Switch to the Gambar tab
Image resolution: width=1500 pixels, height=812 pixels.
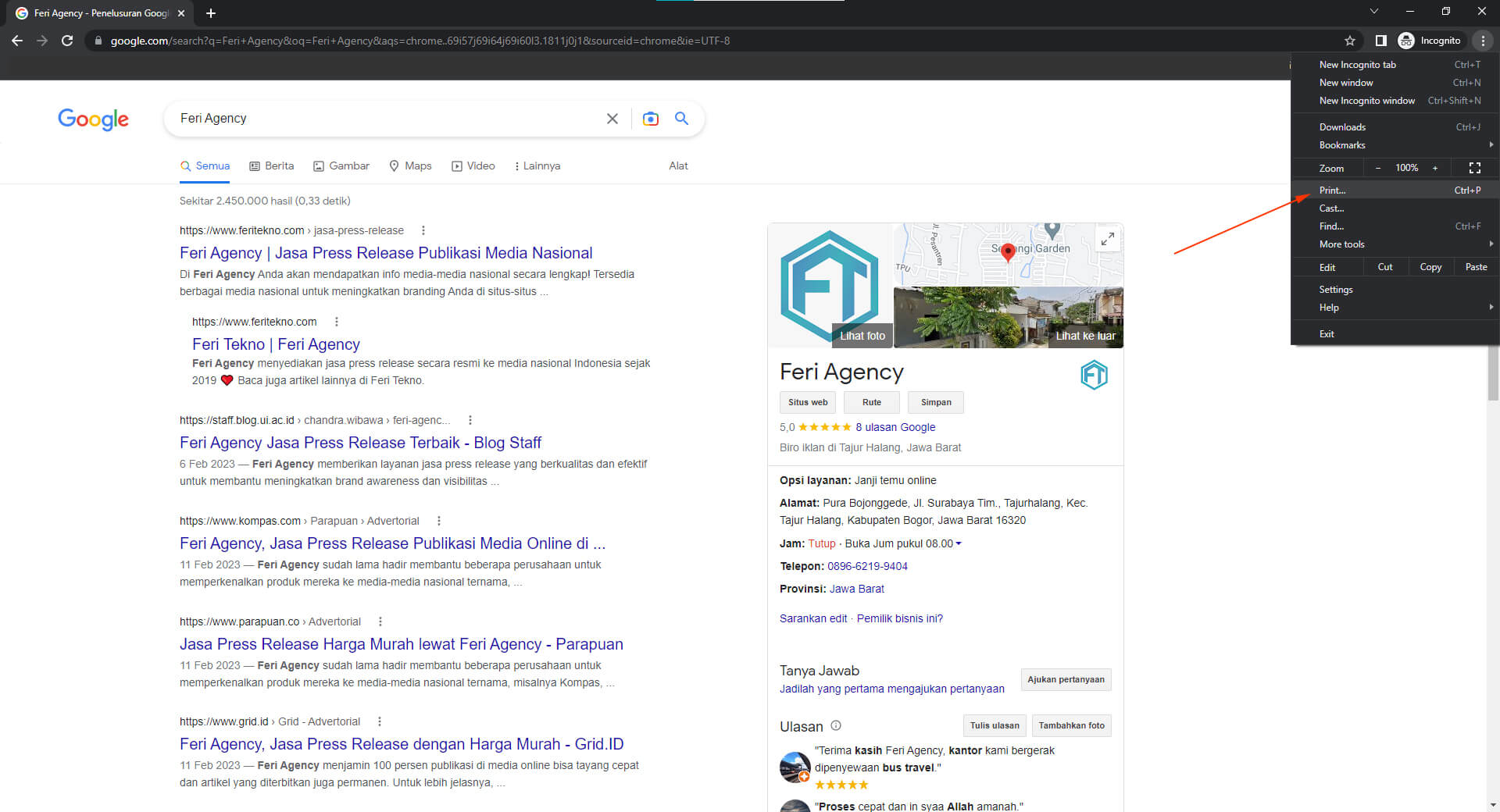(x=341, y=166)
